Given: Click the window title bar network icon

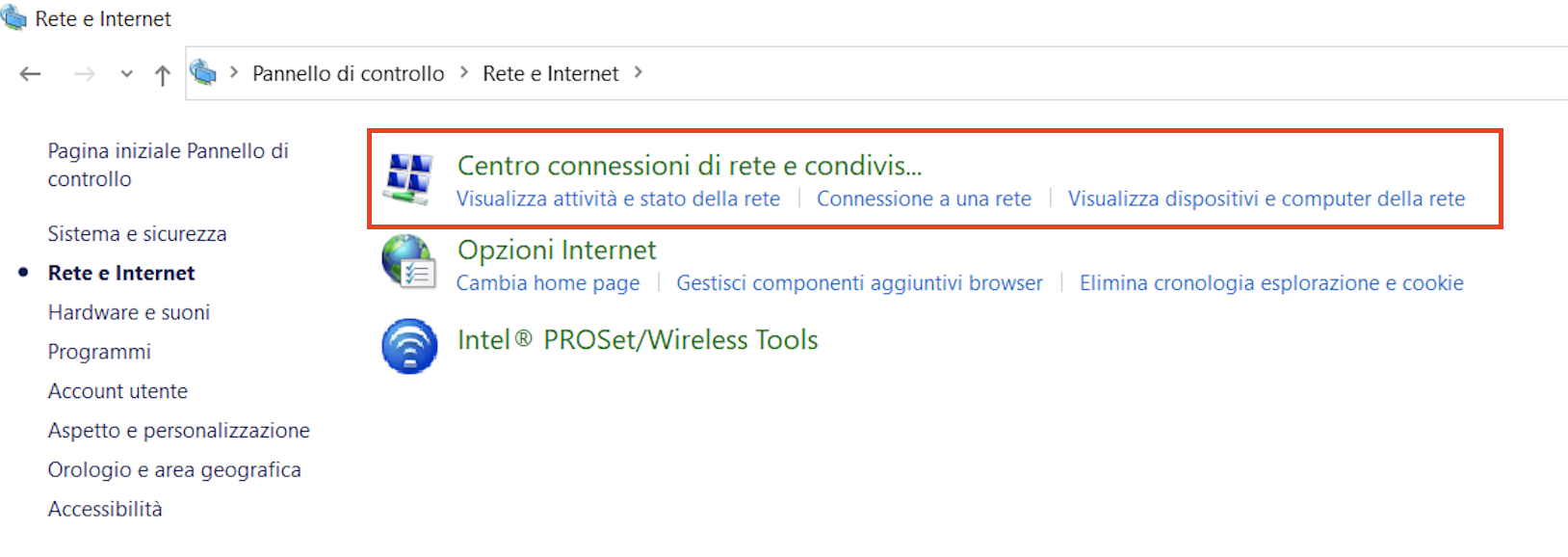Looking at the screenshot, I should (13, 17).
